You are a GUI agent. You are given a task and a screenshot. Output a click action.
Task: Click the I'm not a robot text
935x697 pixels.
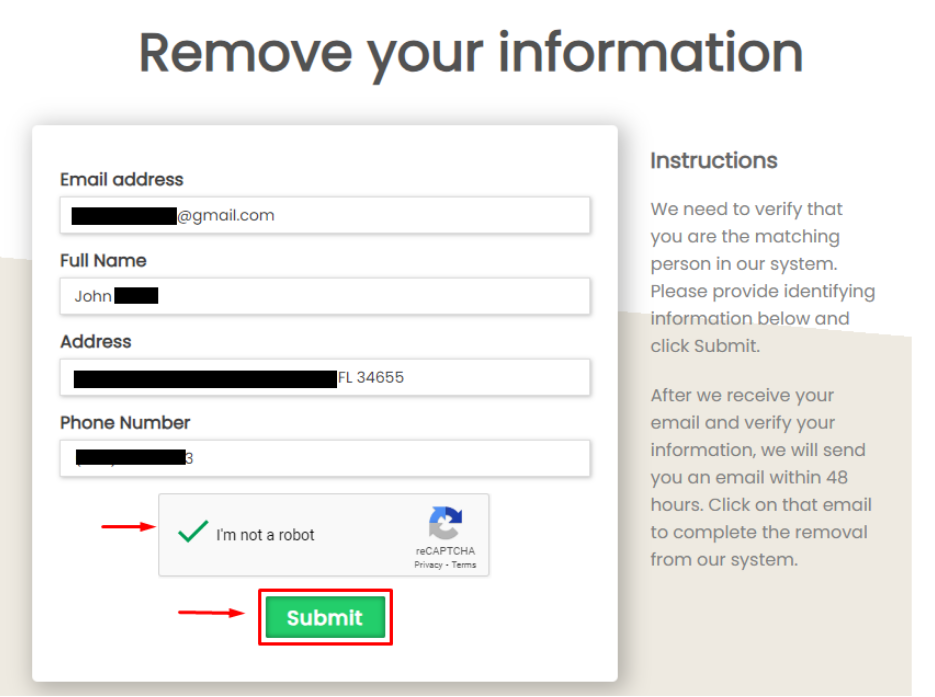(x=265, y=535)
